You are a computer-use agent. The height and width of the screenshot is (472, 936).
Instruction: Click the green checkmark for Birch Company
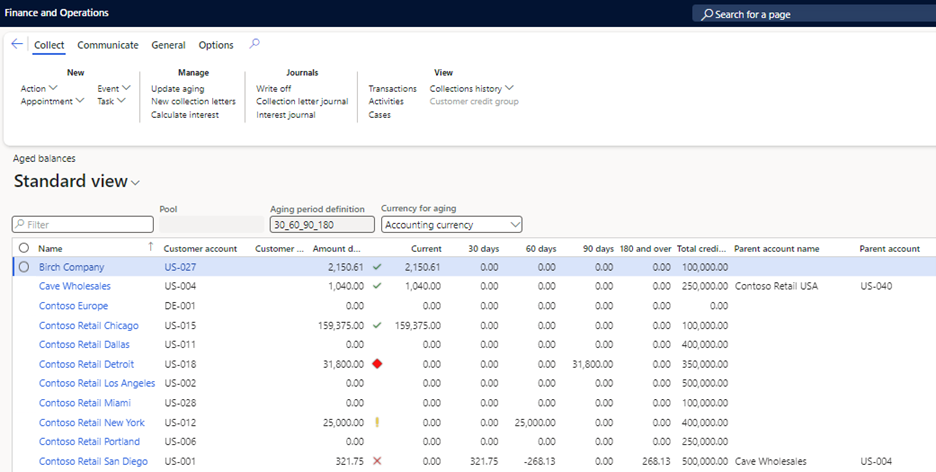[x=377, y=267]
